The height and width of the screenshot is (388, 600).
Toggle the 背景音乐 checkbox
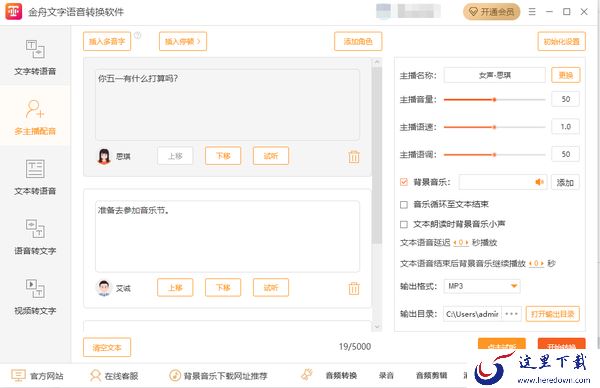pos(404,182)
